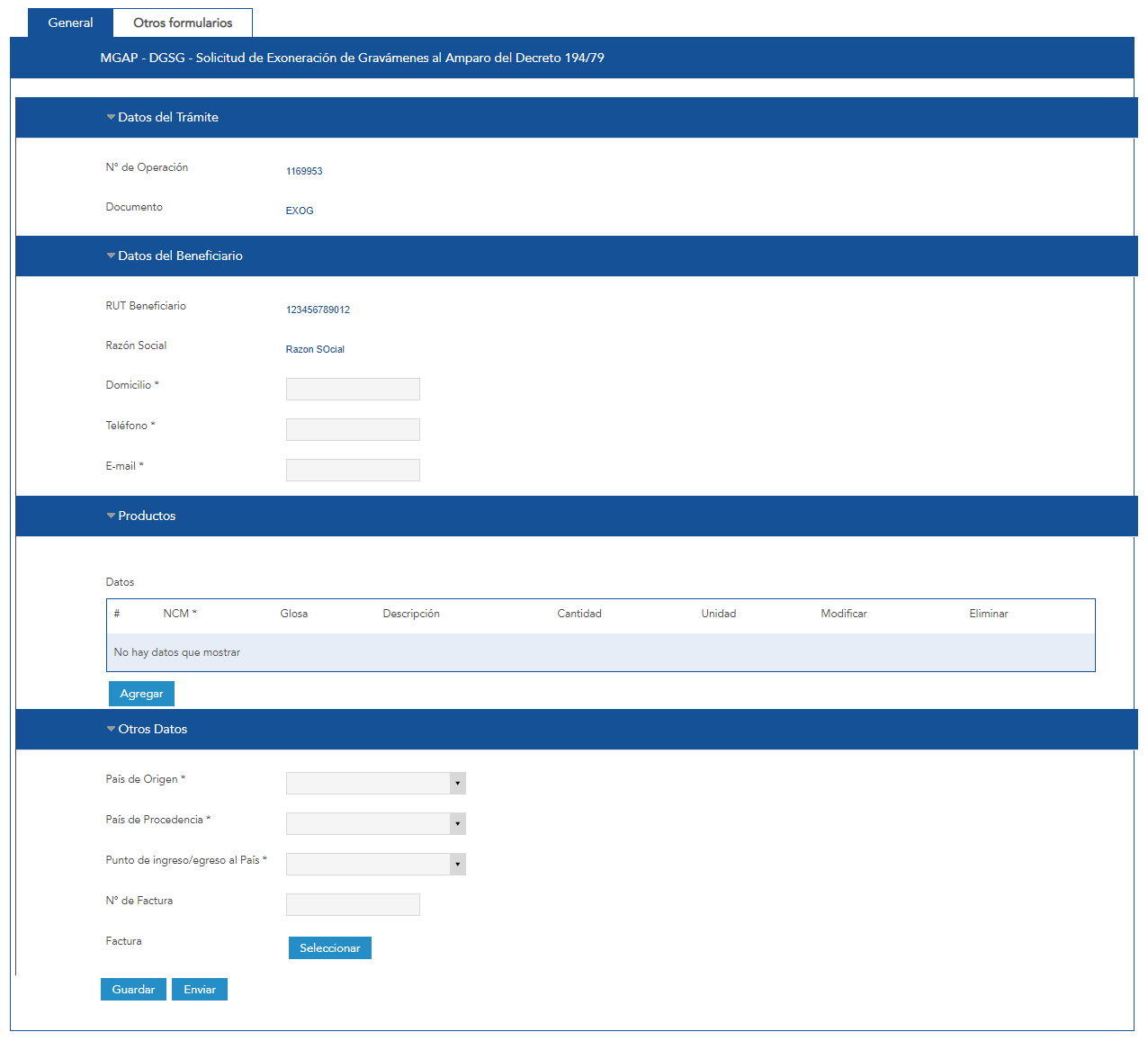This screenshot has height=1050, width=1148.
Task: Open the Punto de ingreso/egreso dropdown
Action: [x=375, y=864]
